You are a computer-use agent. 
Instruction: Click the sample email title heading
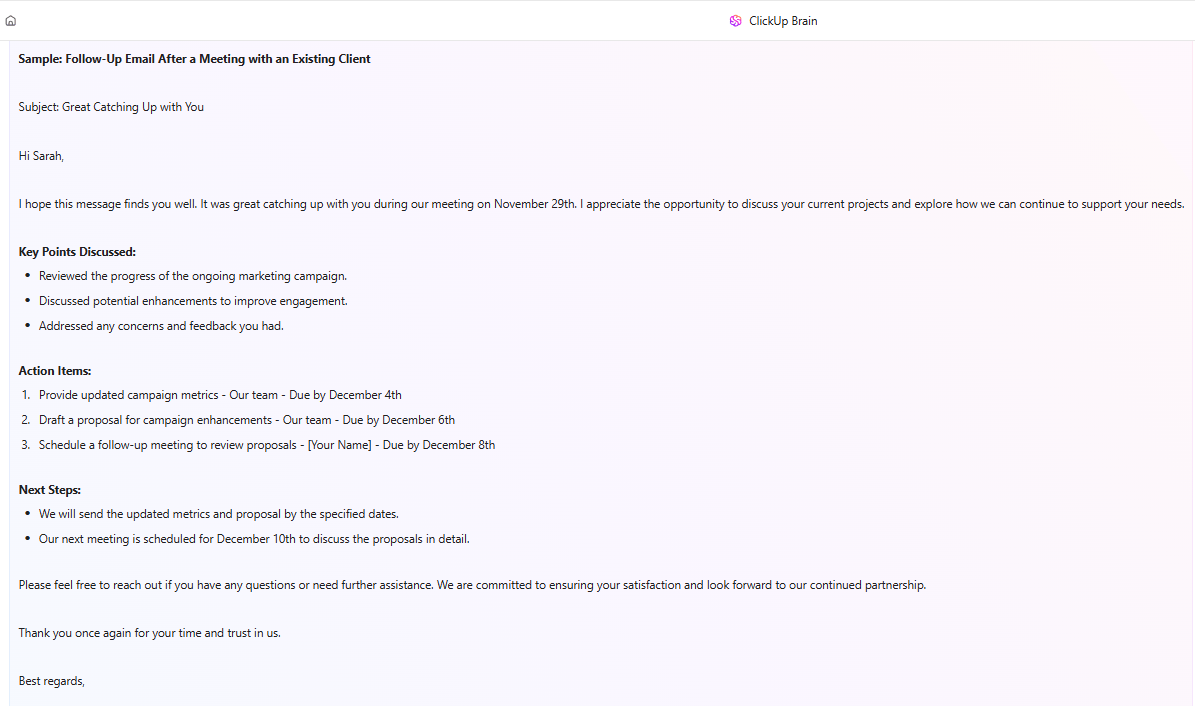click(x=193, y=58)
